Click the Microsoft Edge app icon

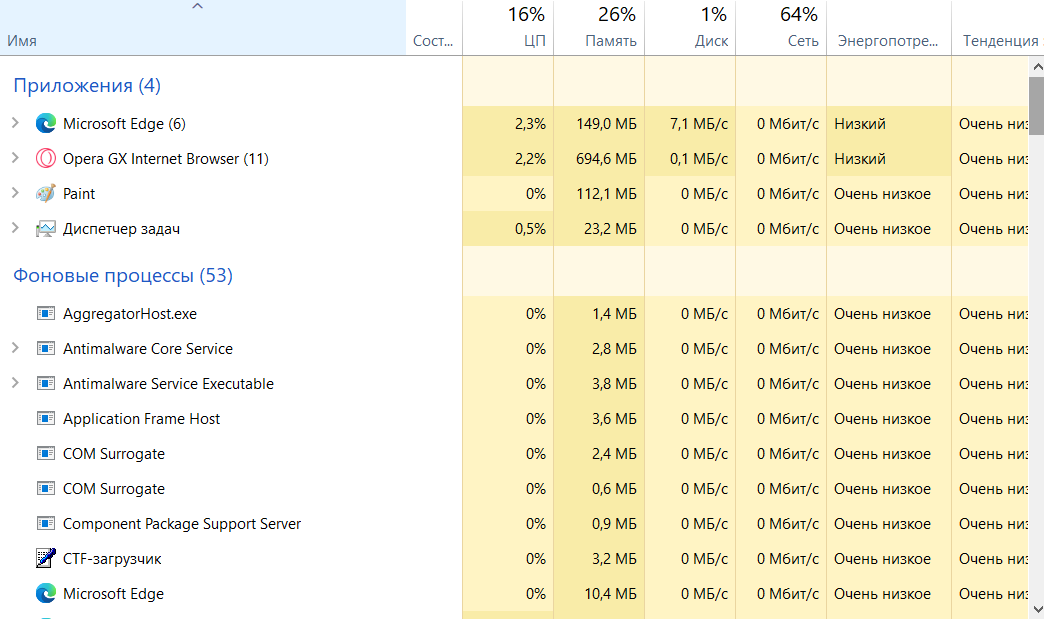pos(45,124)
